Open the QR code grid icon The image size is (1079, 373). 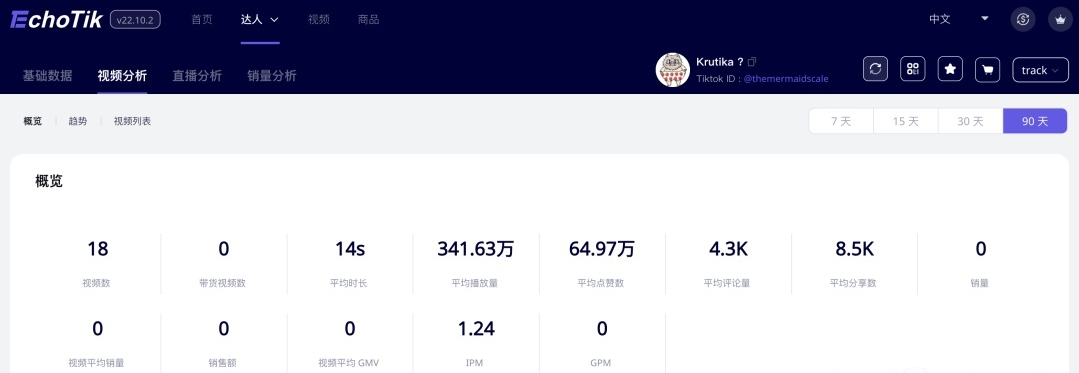[912, 69]
